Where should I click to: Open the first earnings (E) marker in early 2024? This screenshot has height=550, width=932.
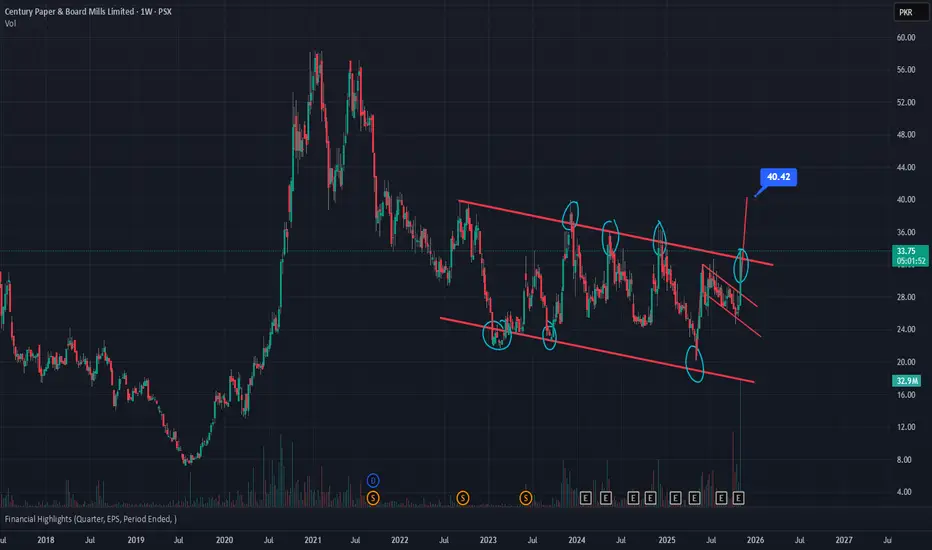pyautogui.click(x=585, y=498)
